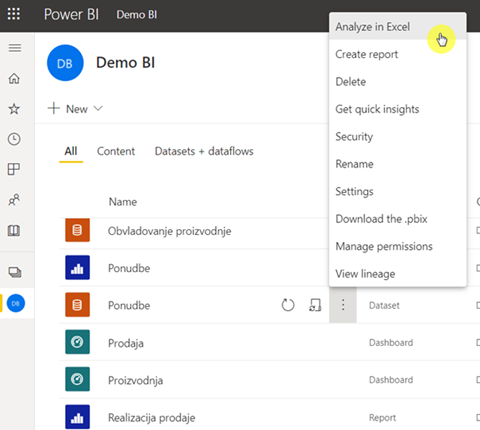Open Prodaja dashboard name link

tap(126, 343)
